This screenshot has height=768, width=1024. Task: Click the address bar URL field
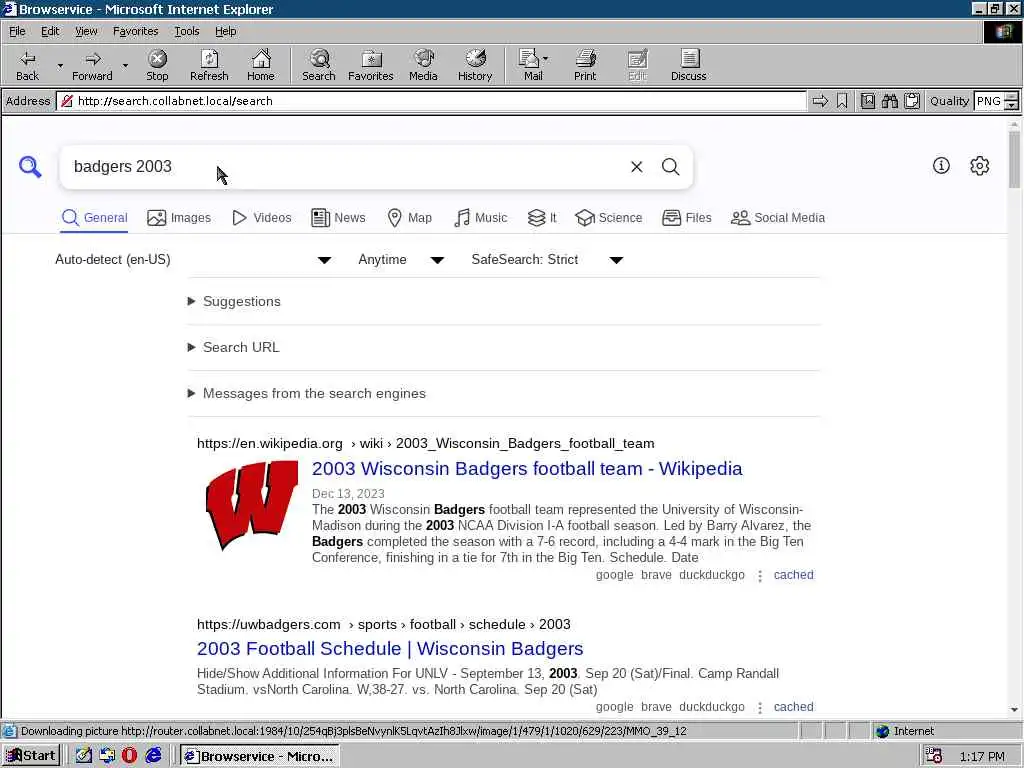431,101
